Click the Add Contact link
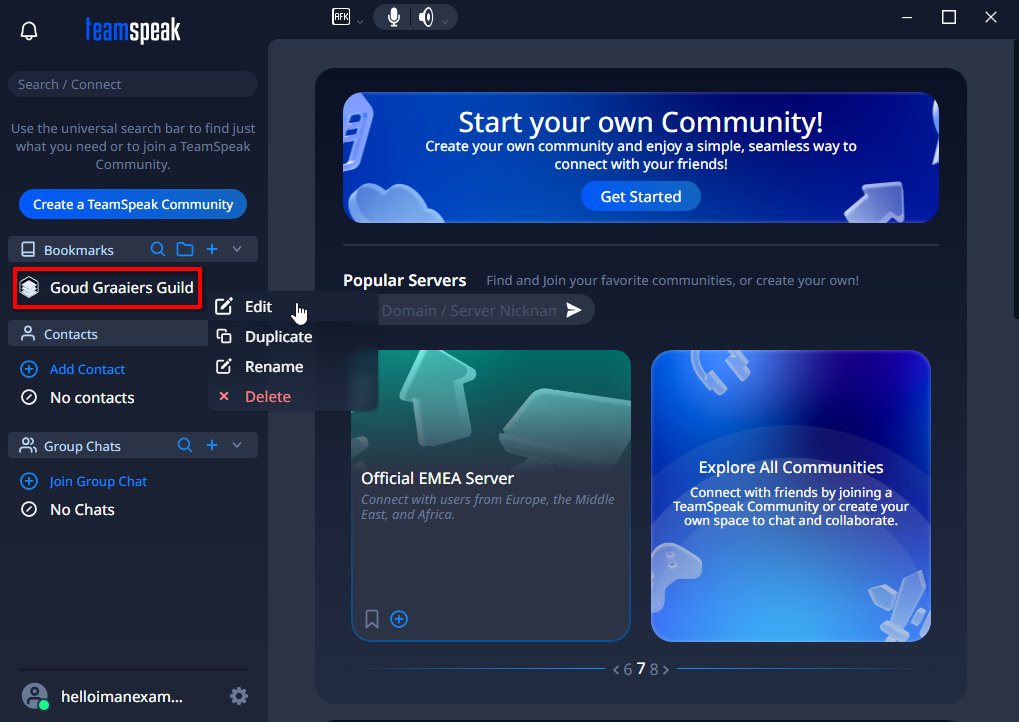The image size is (1019, 722). (87, 369)
